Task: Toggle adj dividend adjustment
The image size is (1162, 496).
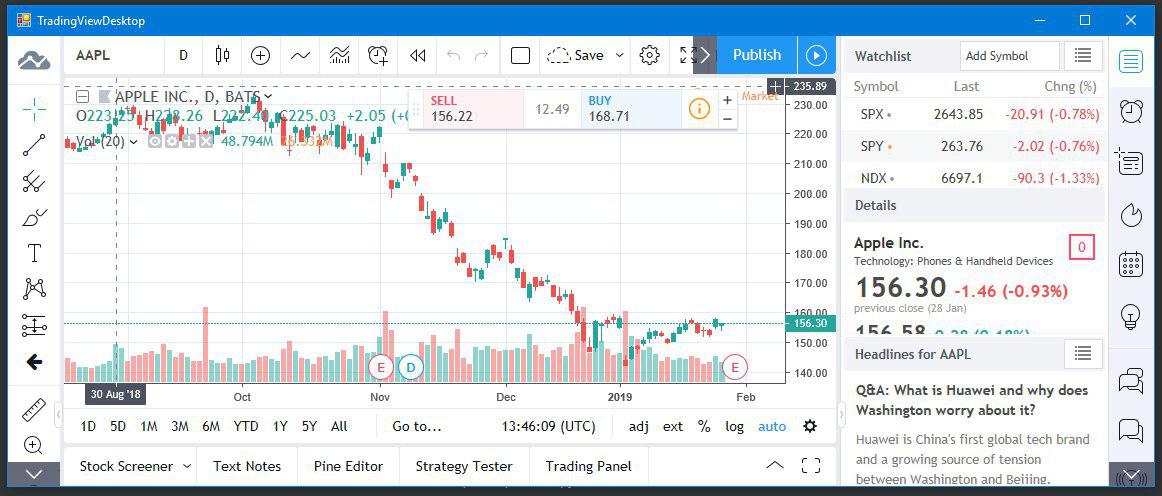Action: point(639,426)
